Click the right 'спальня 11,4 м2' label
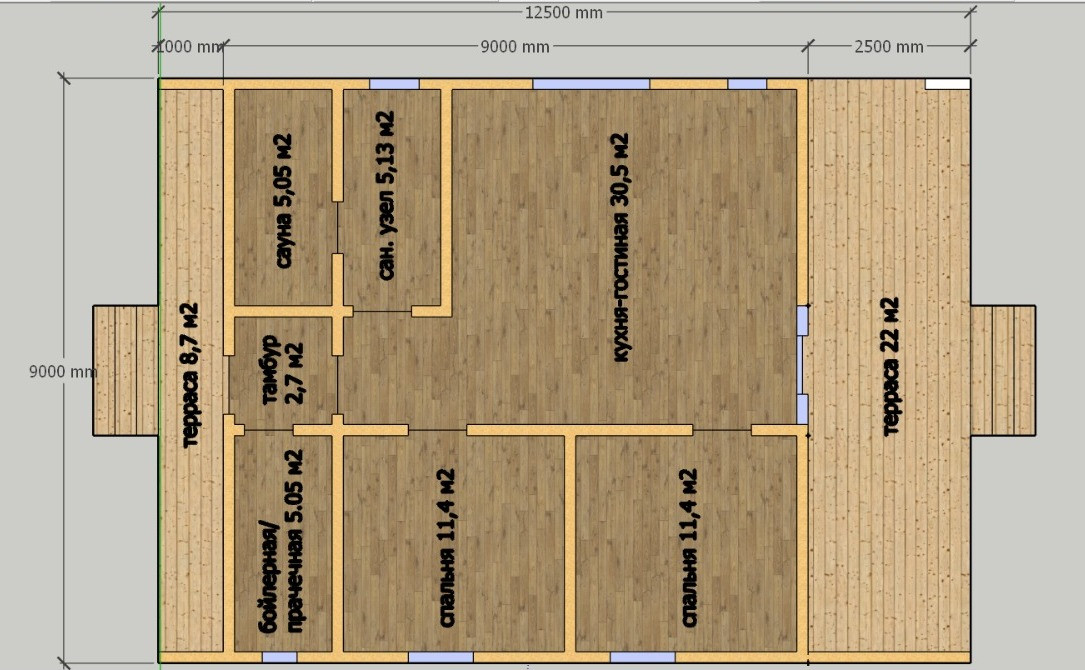The height and width of the screenshot is (670, 1085). [689, 548]
